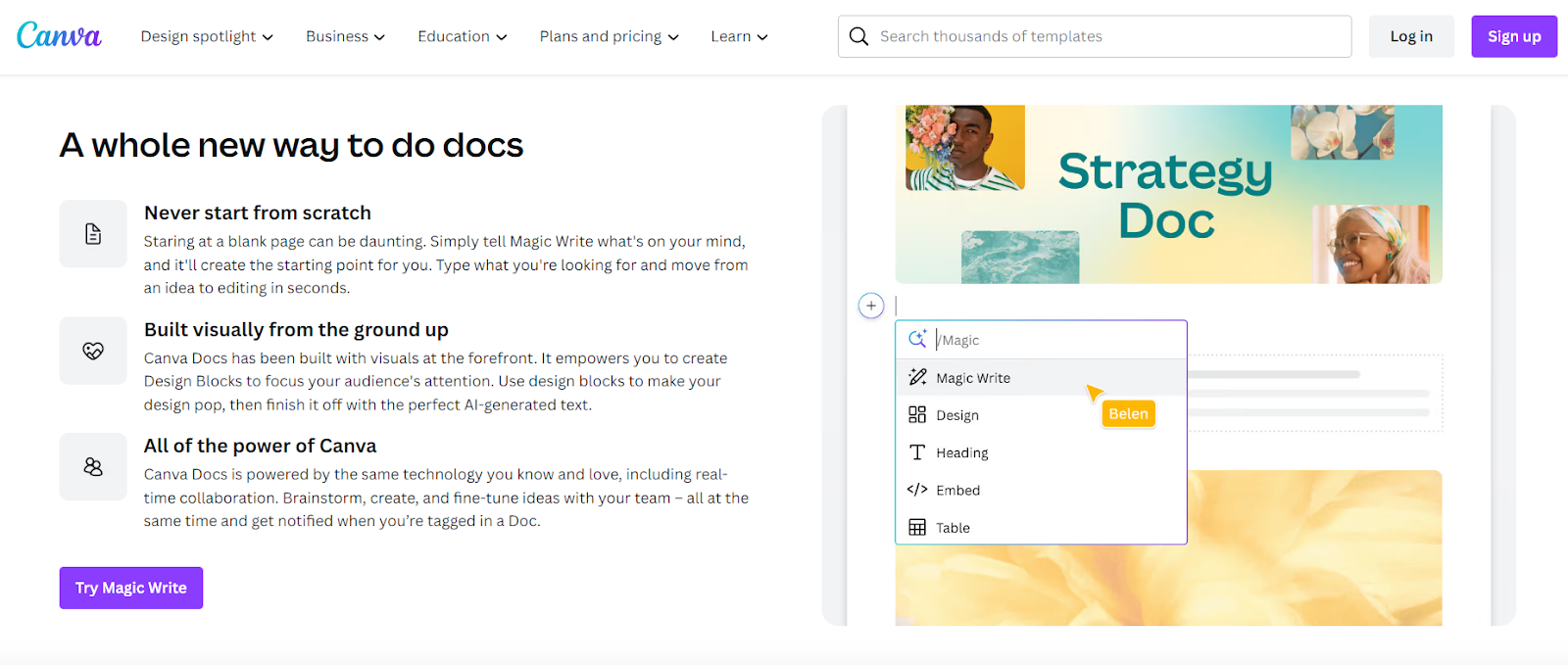This screenshot has height=665, width=1568.
Task: Click the Table icon
Action: click(x=917, y=527)
